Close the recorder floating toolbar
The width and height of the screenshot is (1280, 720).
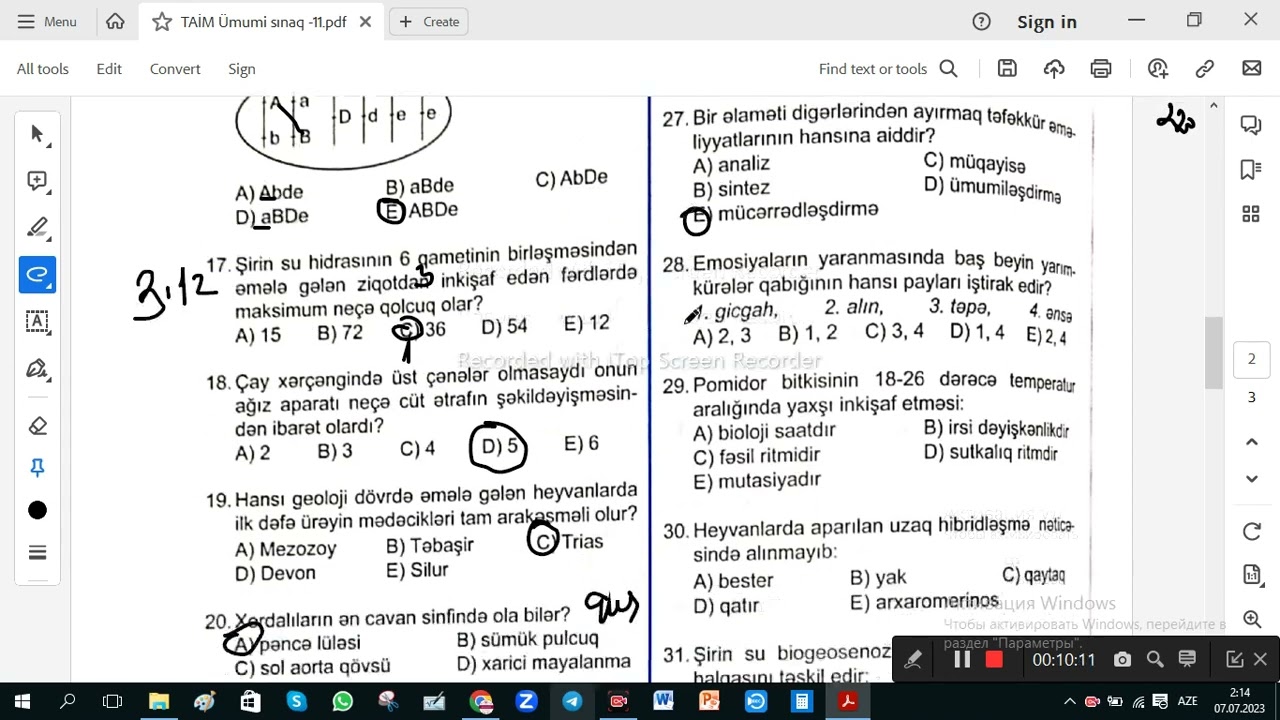point(1260,660)
